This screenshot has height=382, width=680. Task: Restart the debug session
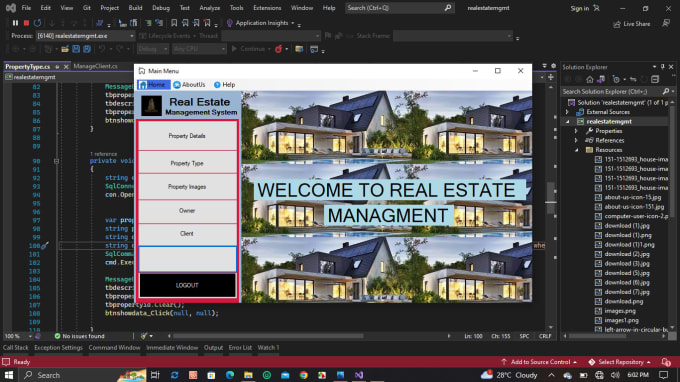tap(37, 23)
